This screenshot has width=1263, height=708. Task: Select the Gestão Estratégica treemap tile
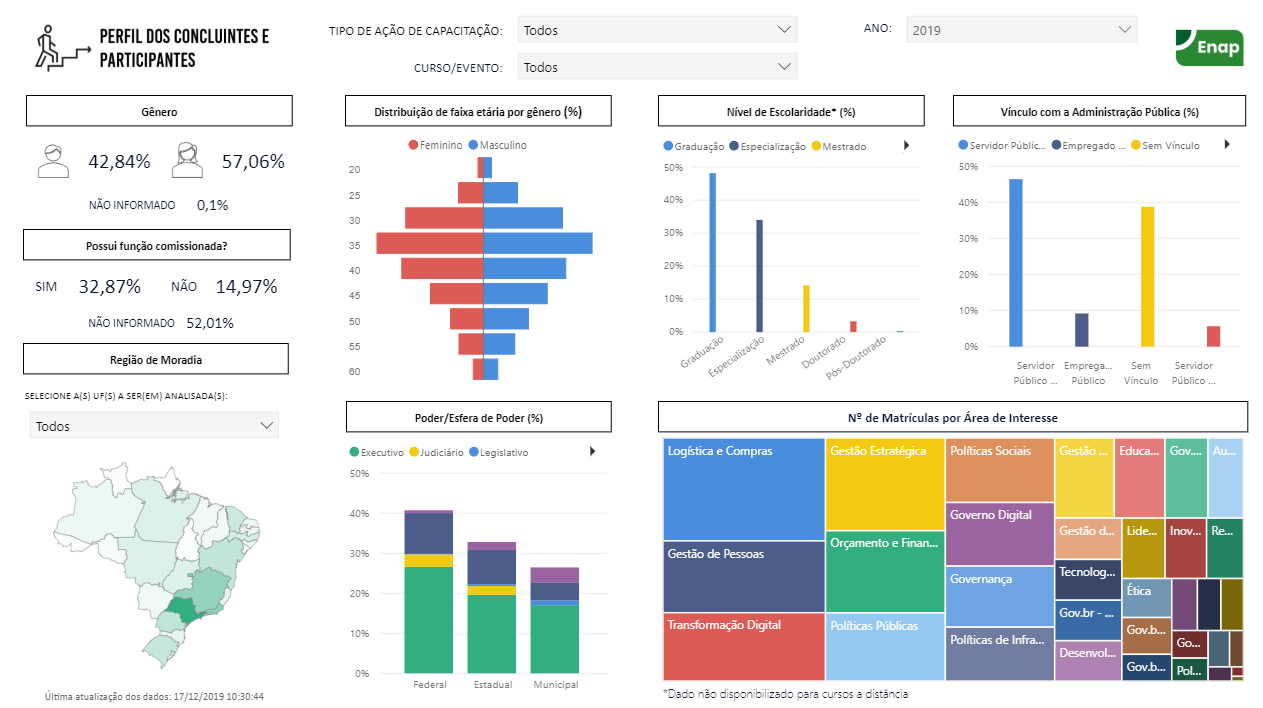click(884, 485)
